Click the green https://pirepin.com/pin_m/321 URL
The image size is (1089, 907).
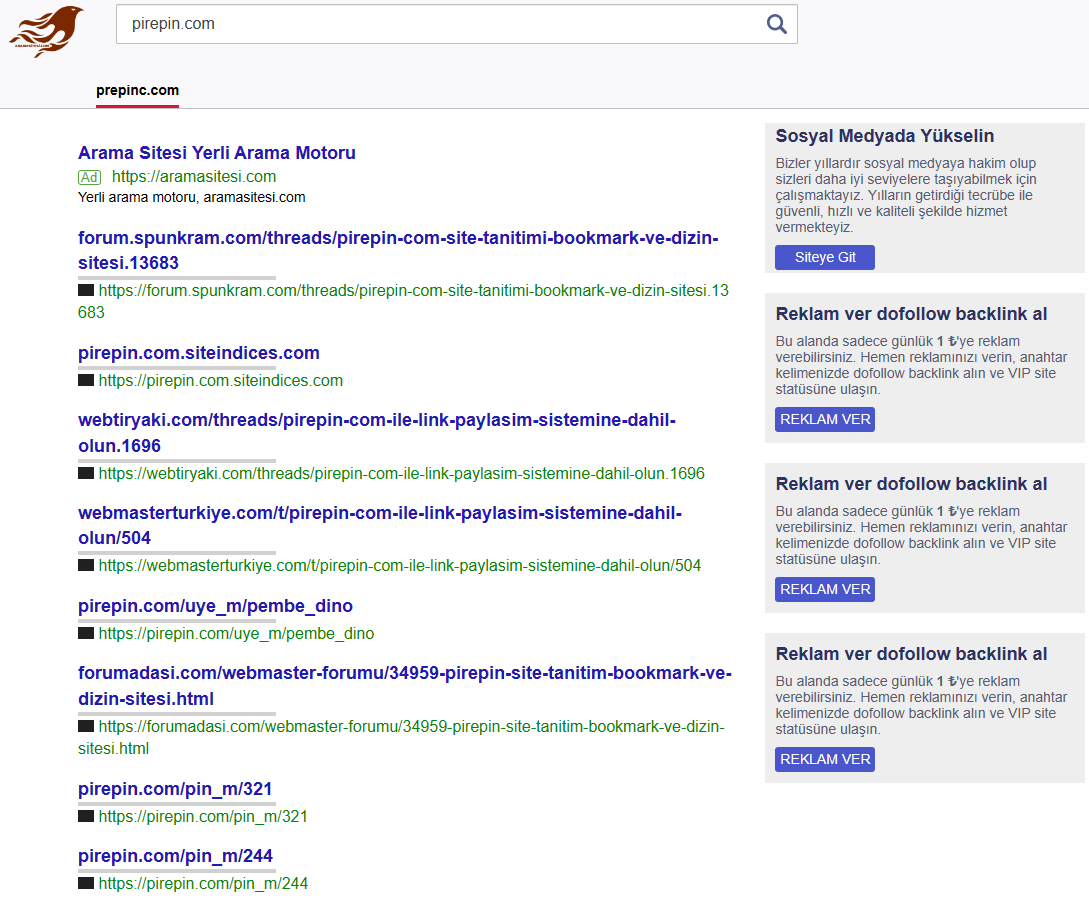pyautogui.click(x=203, y=817)
